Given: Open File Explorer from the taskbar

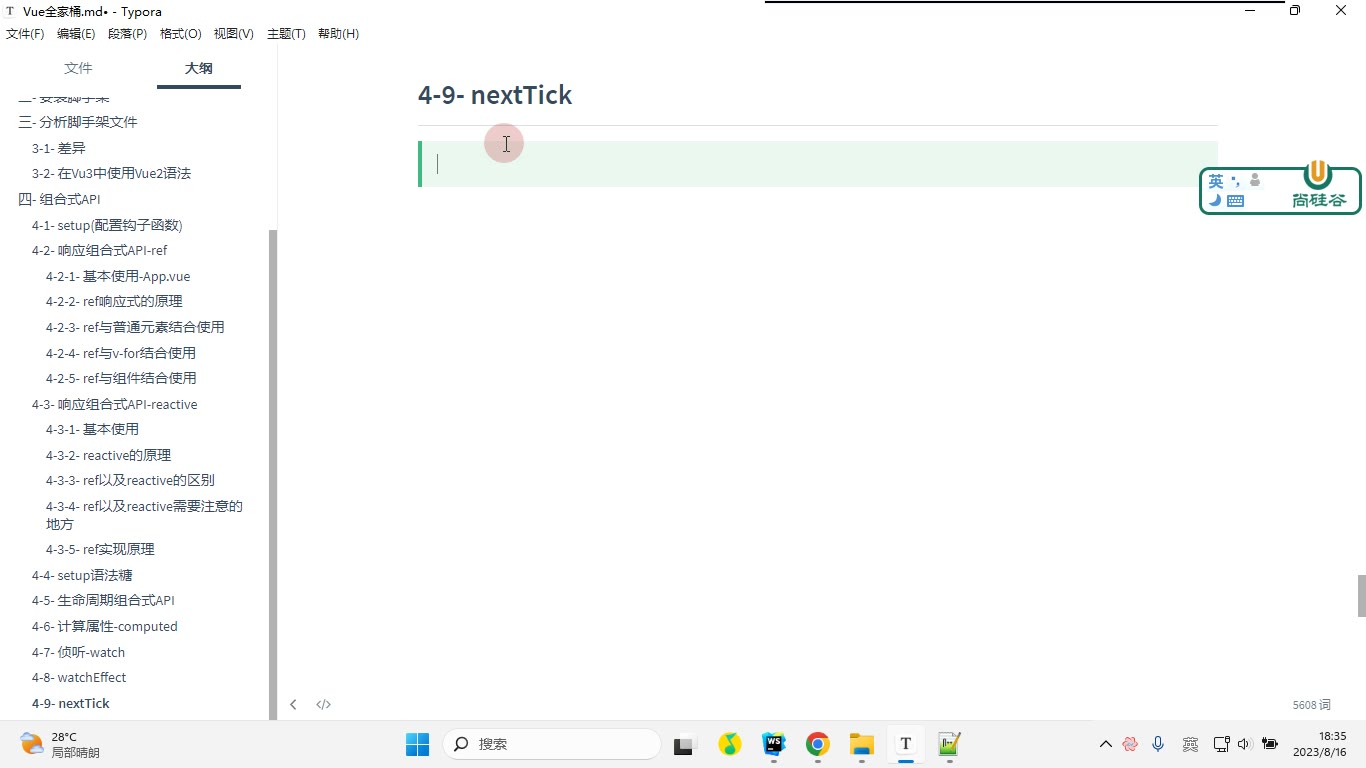Looking at the screenshot, I should click(x=861, y=744).
